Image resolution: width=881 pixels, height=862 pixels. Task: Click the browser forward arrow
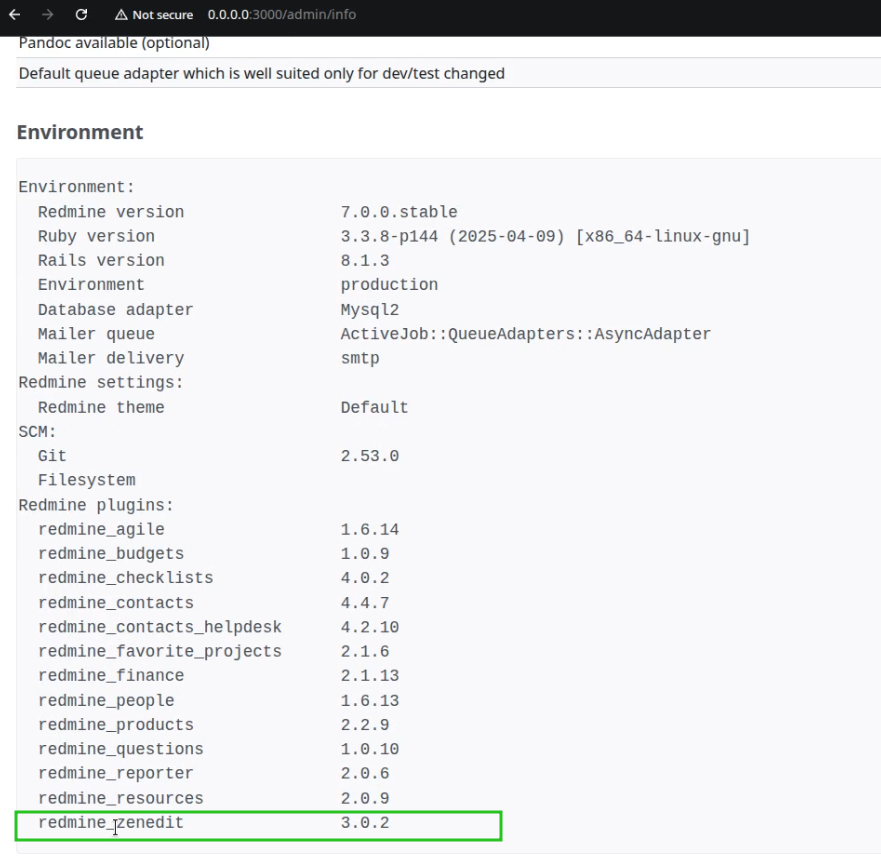pyautogui.click(x=48, y=15)
